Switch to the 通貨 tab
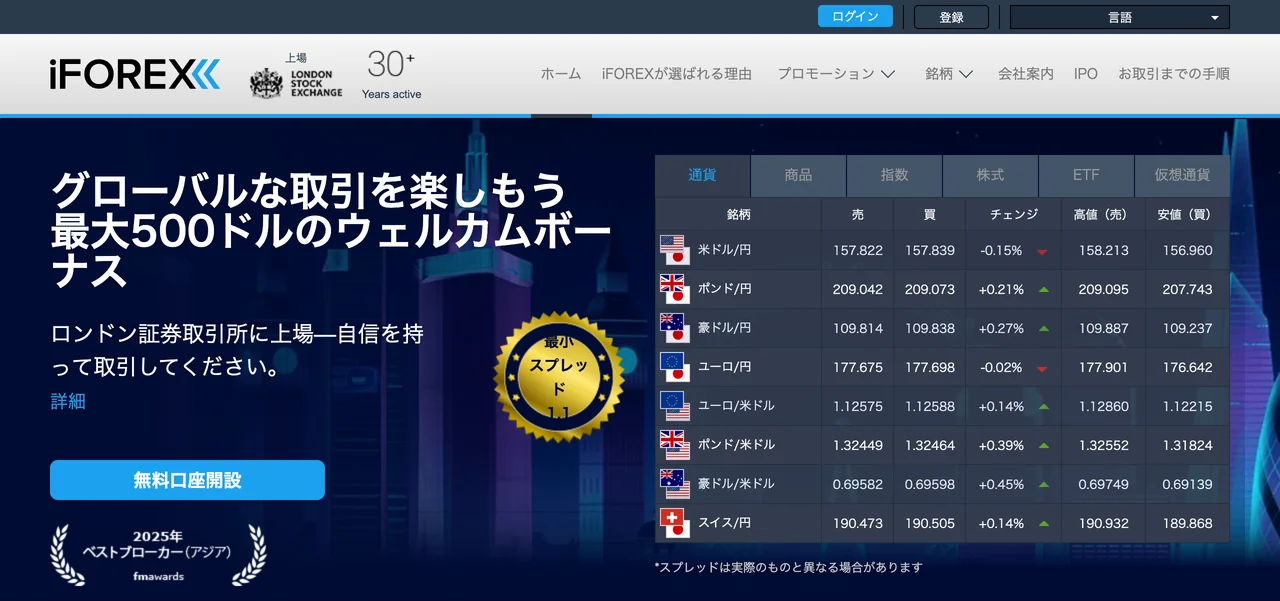Viewport: 1280px width, 601px height. point(702,175)
